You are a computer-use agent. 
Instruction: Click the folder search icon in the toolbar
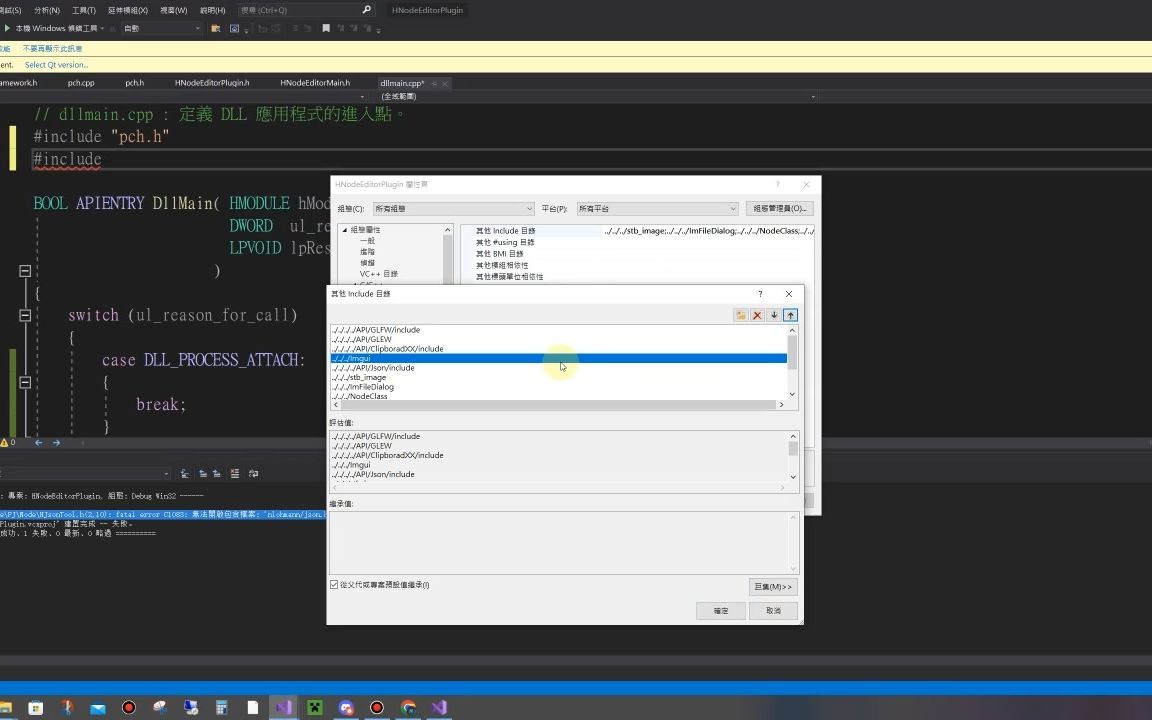click(x=215, y=29)
